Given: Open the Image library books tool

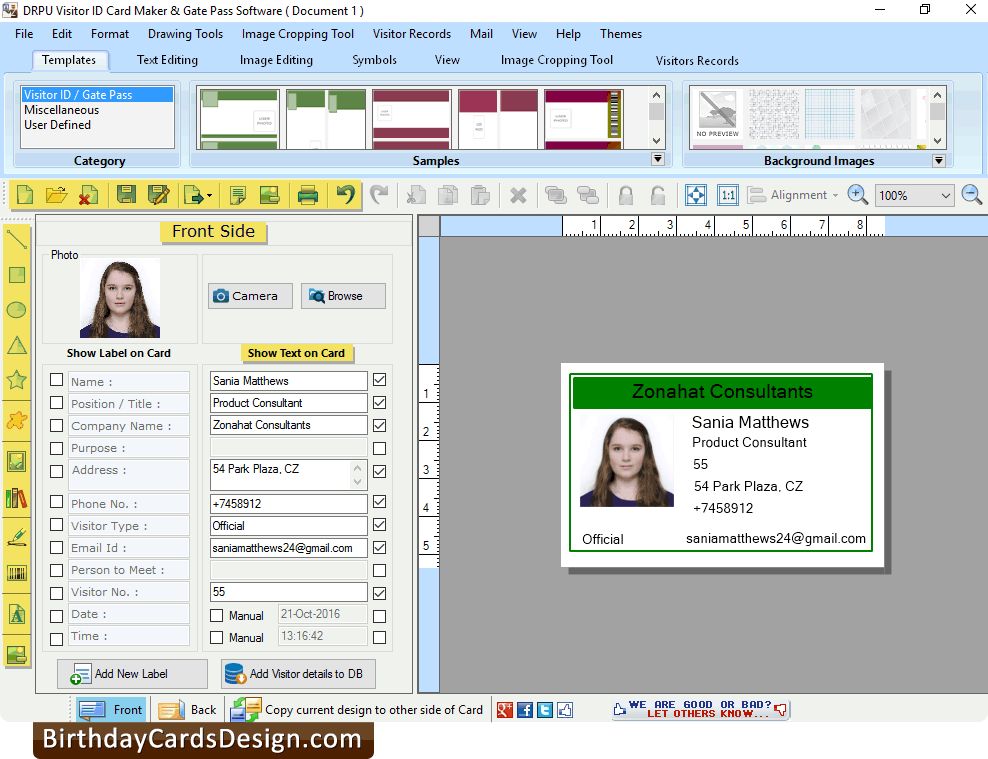Looking at the screenshot, I should coord(16,498).
